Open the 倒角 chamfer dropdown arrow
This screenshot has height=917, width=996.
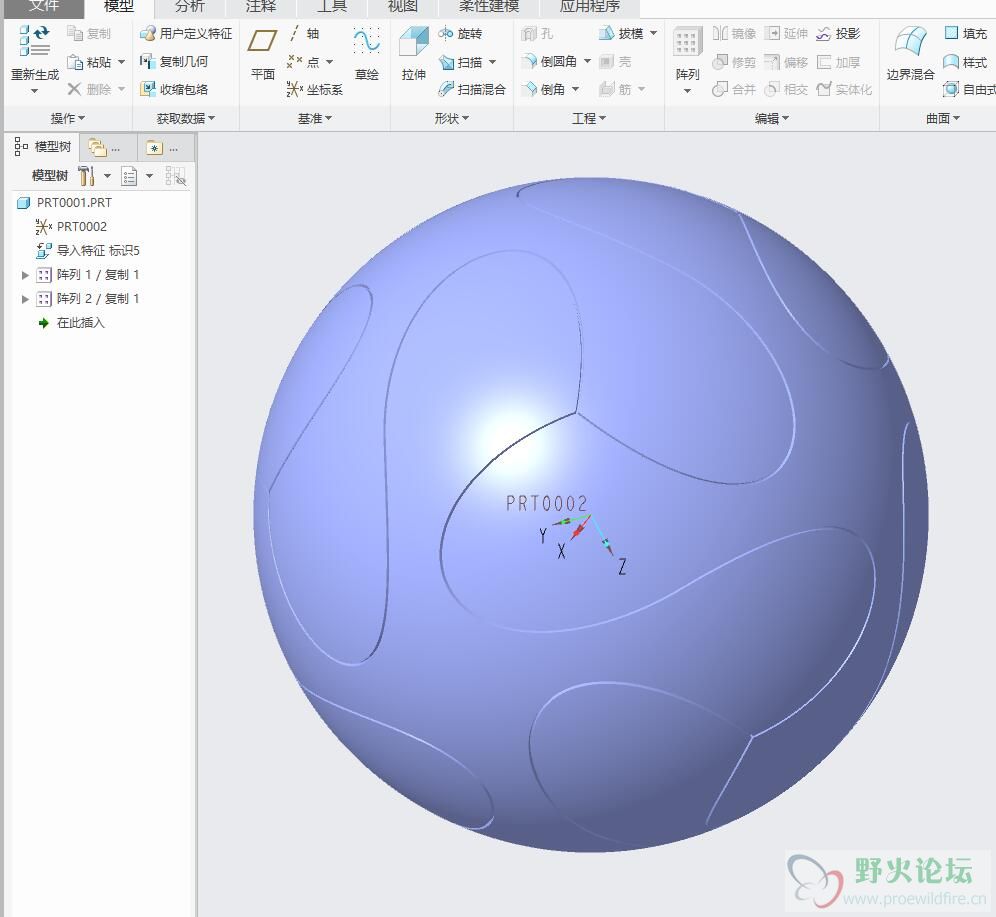pyautogui.click(x=575, y=89)
